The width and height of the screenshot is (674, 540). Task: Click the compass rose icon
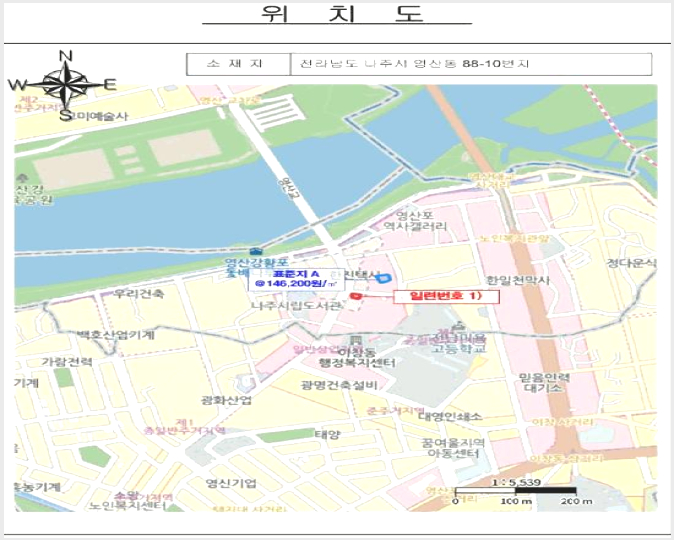point(64,85)
